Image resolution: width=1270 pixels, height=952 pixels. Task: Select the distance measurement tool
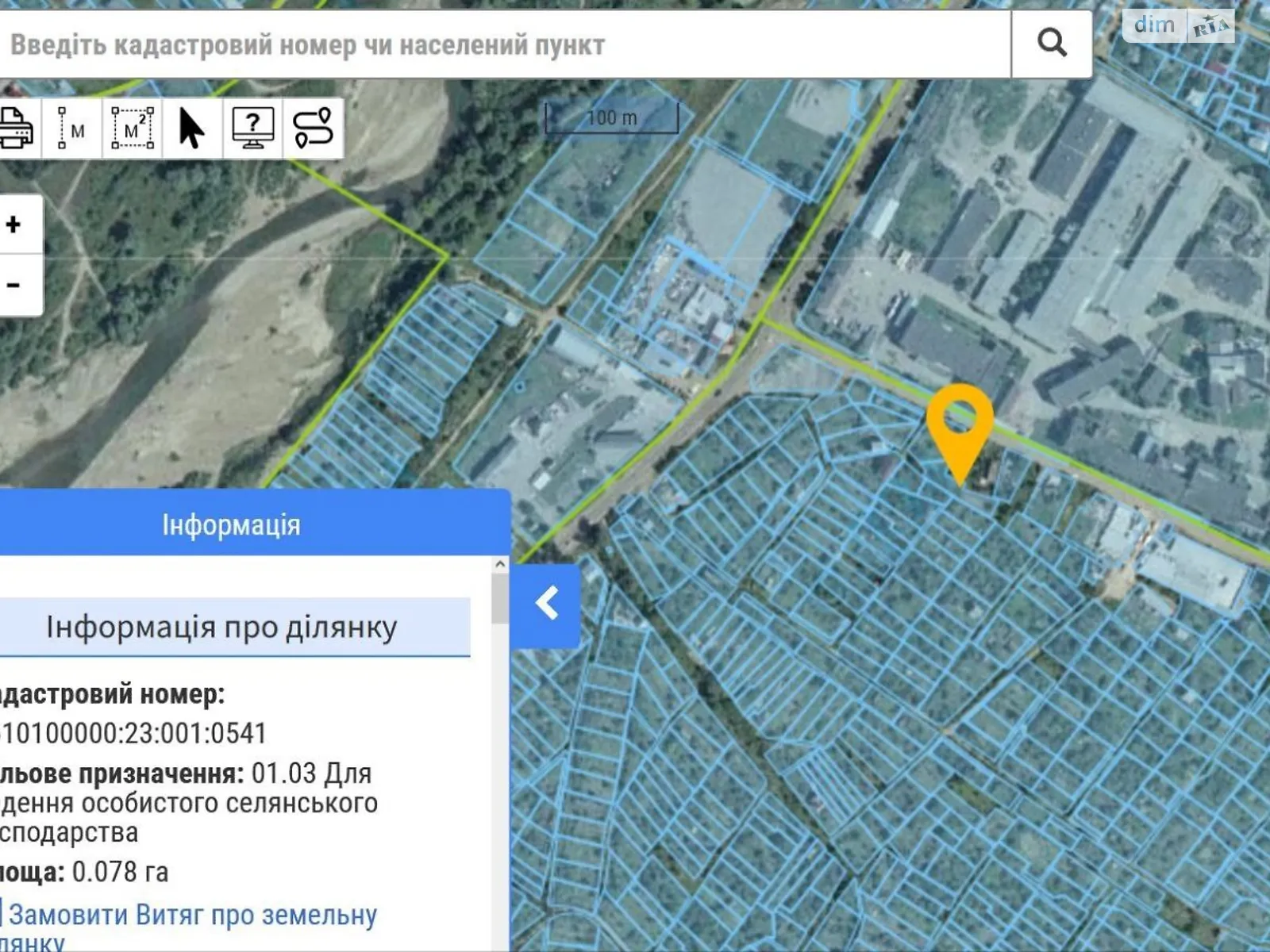71,129
